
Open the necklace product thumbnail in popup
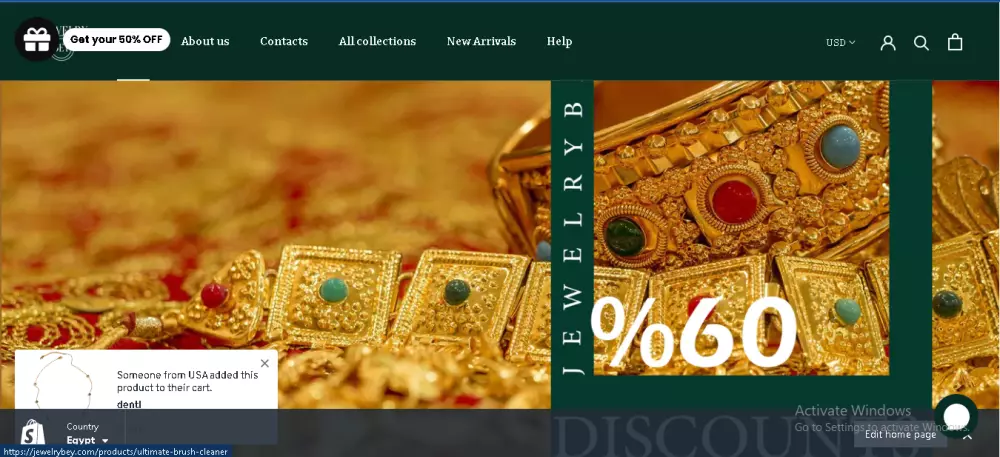[63, 381]
